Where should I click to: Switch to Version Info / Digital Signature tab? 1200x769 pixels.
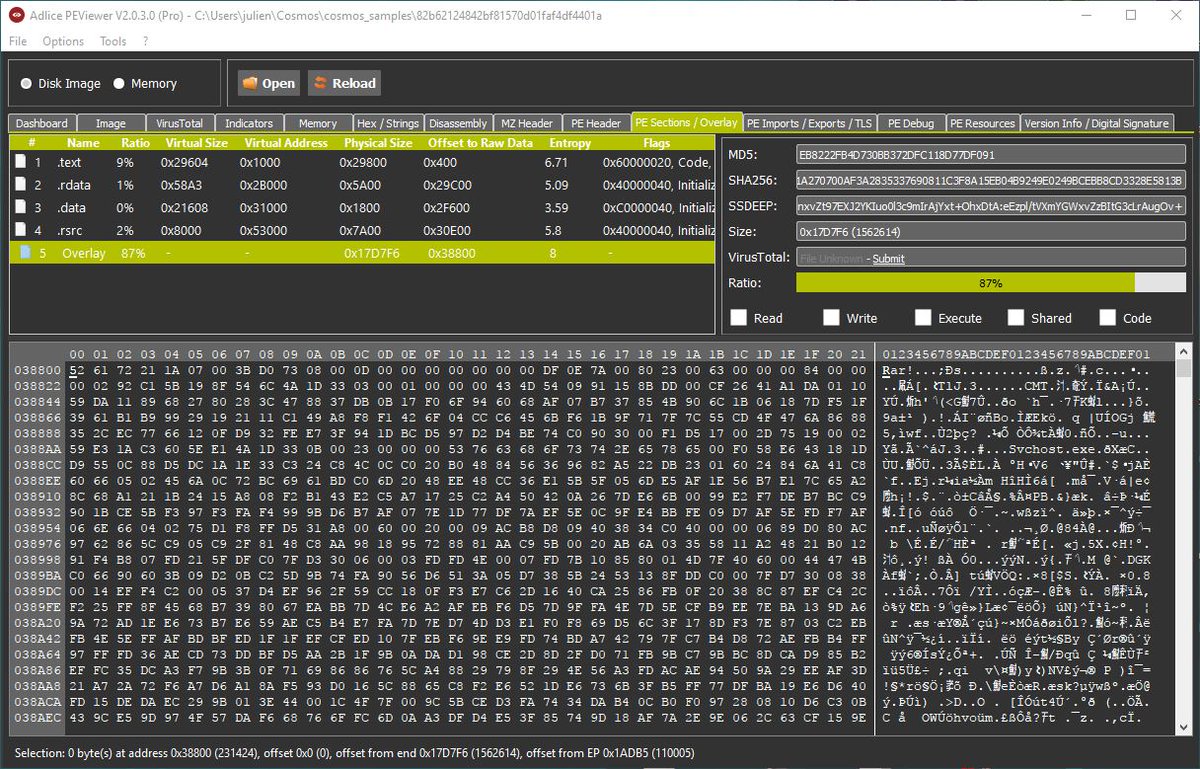(1097, 123)
